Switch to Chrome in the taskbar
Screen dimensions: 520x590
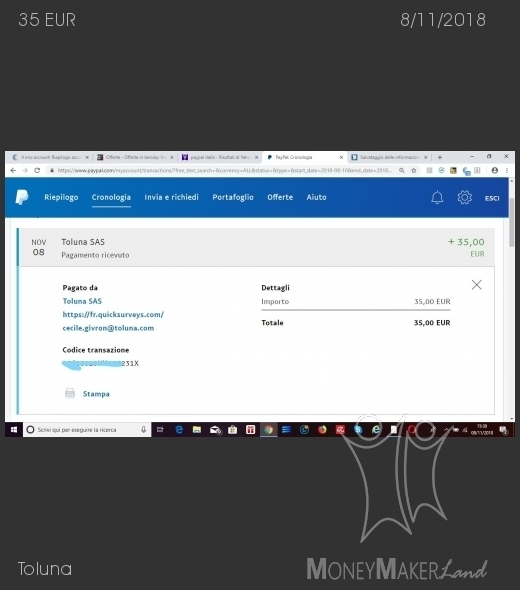pyautogui.click(x=268, y=429)
